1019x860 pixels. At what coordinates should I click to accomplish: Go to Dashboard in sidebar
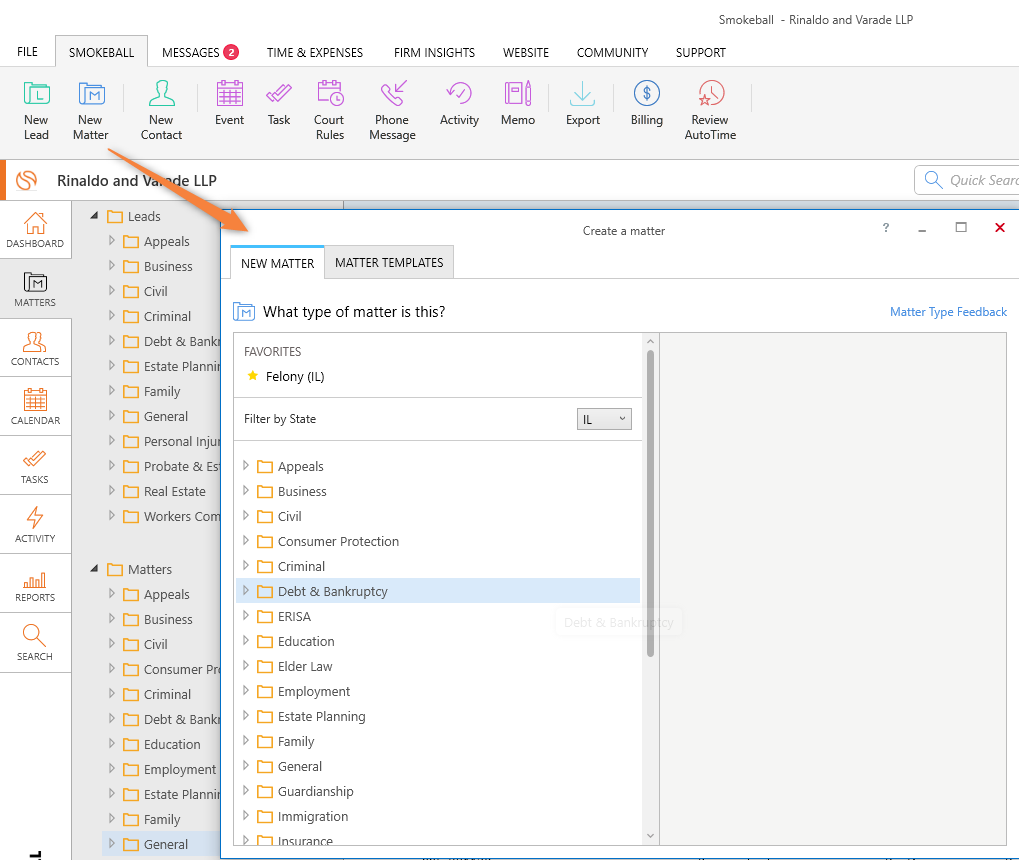click(35, 230)
